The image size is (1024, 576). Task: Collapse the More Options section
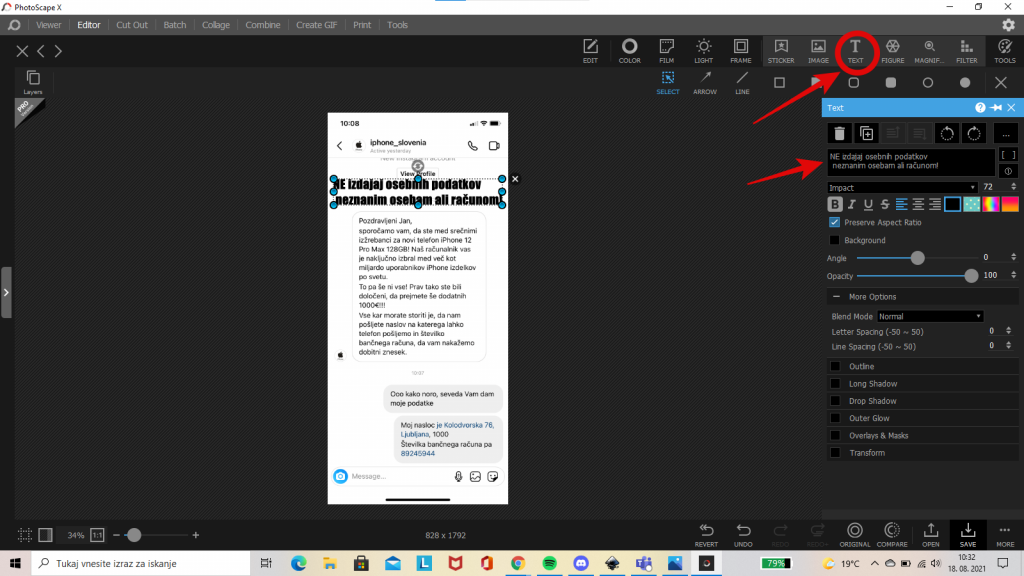click(836, 296)
